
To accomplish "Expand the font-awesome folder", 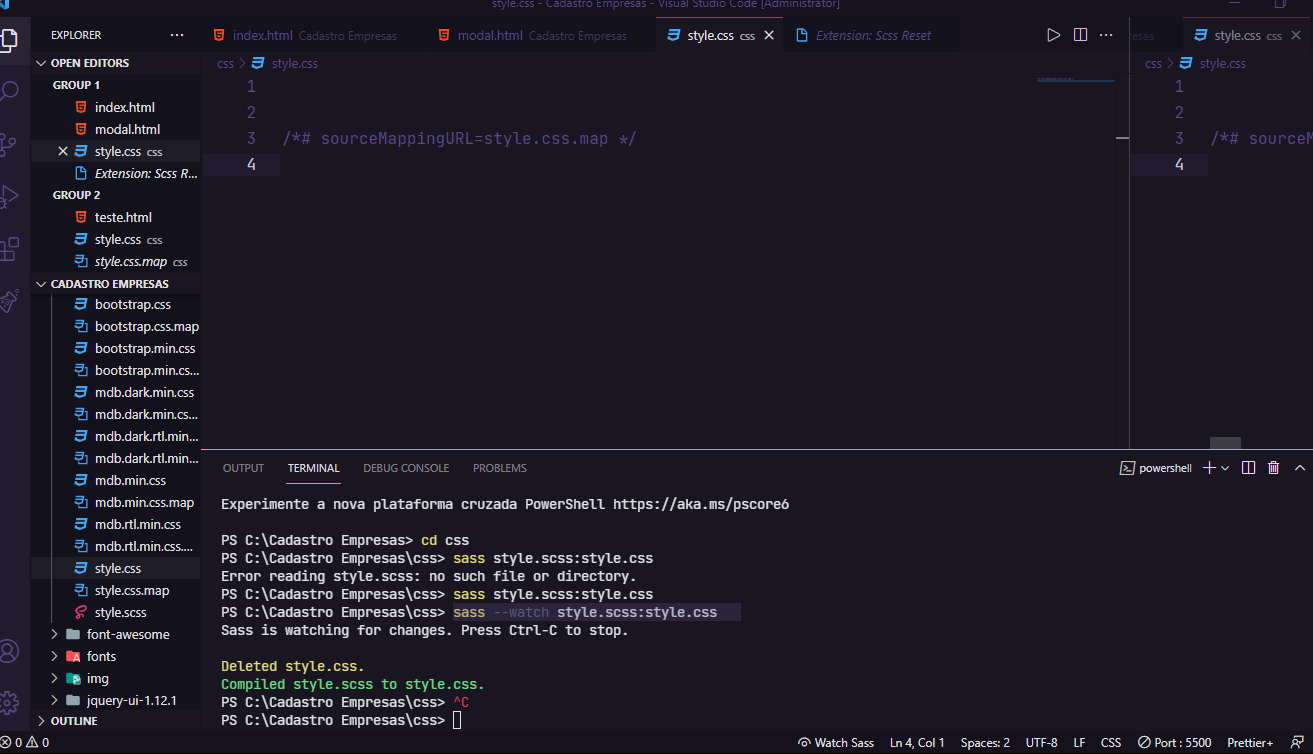I will coord(115,634).
